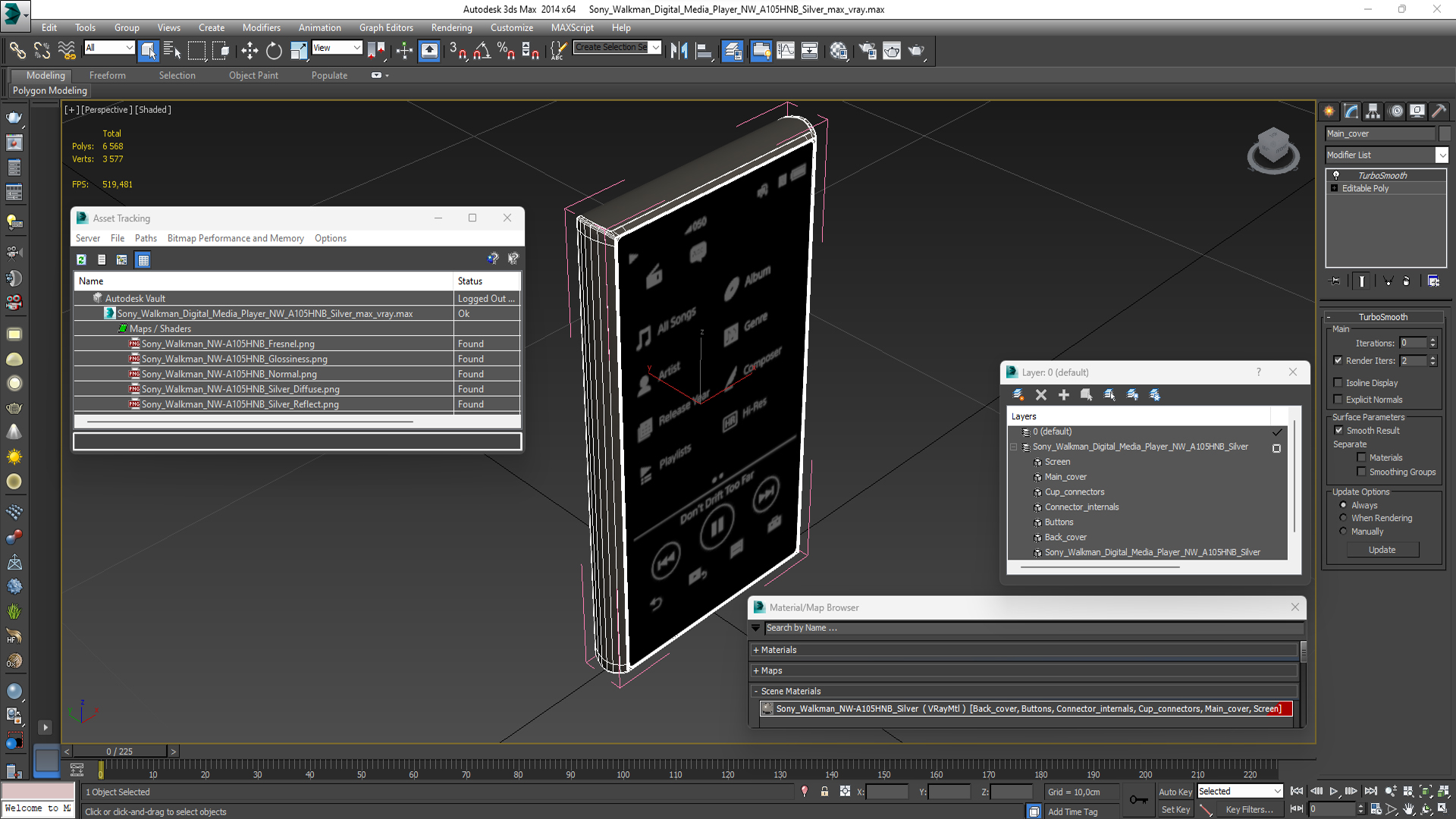Click the Set Key button
The image size is (1456, 819).
1175,810
